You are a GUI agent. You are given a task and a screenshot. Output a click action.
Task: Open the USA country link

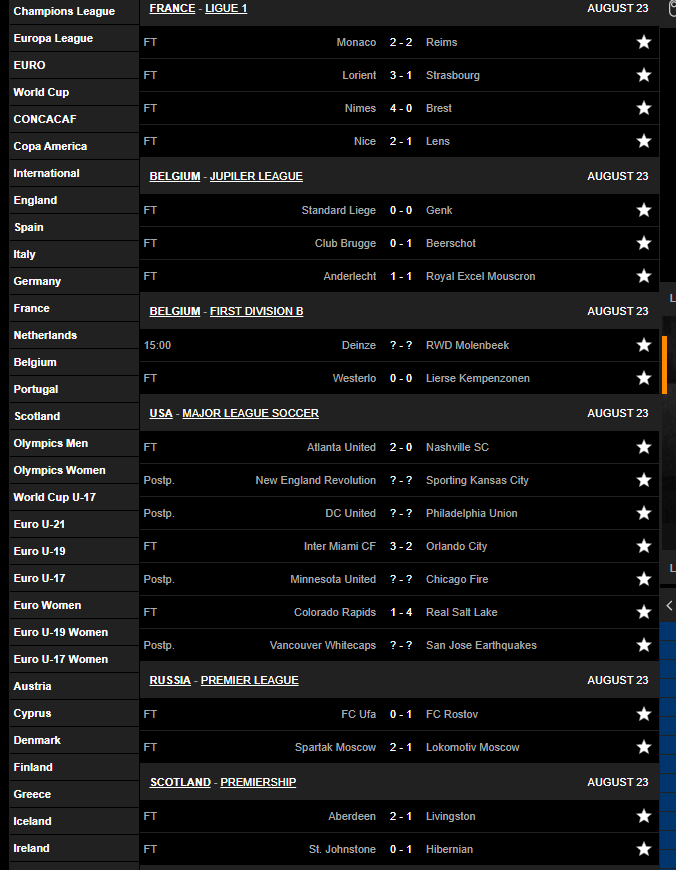[161, 413]
